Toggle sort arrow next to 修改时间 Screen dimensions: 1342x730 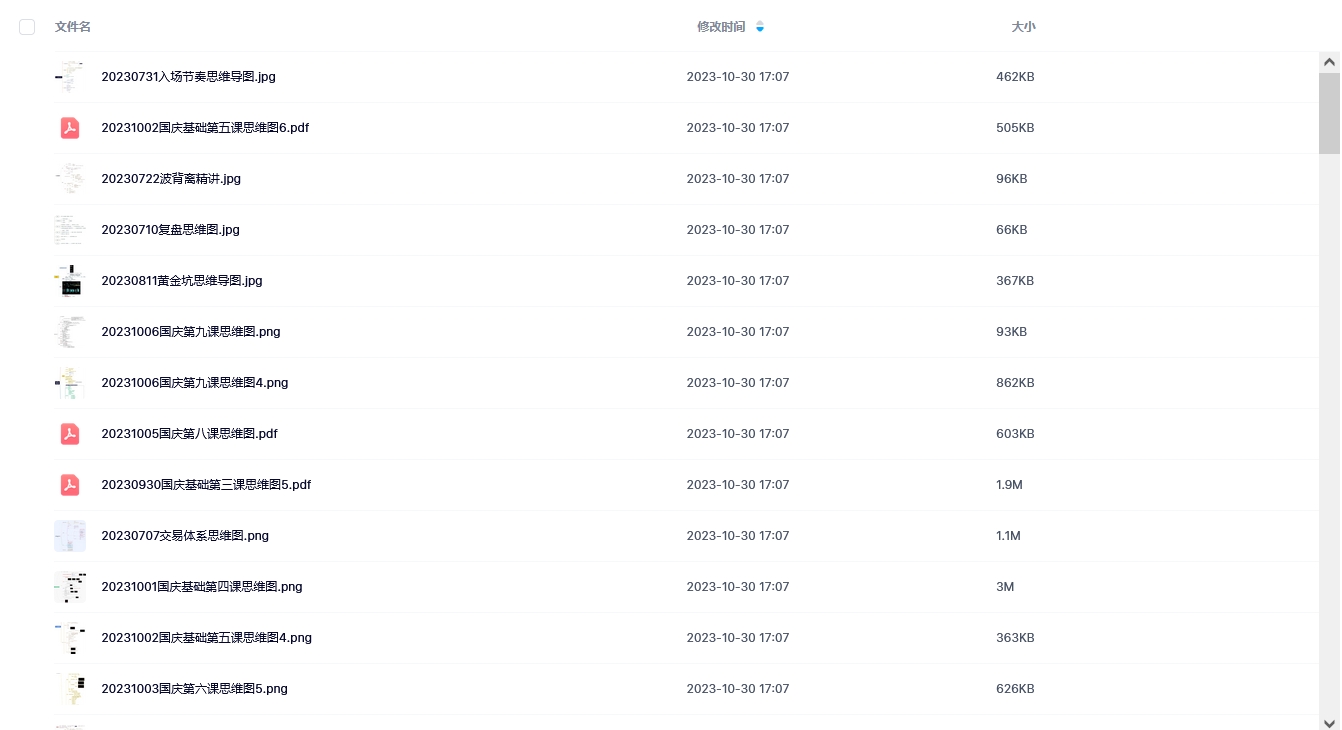pyautogui.click(x=760, y=27)
